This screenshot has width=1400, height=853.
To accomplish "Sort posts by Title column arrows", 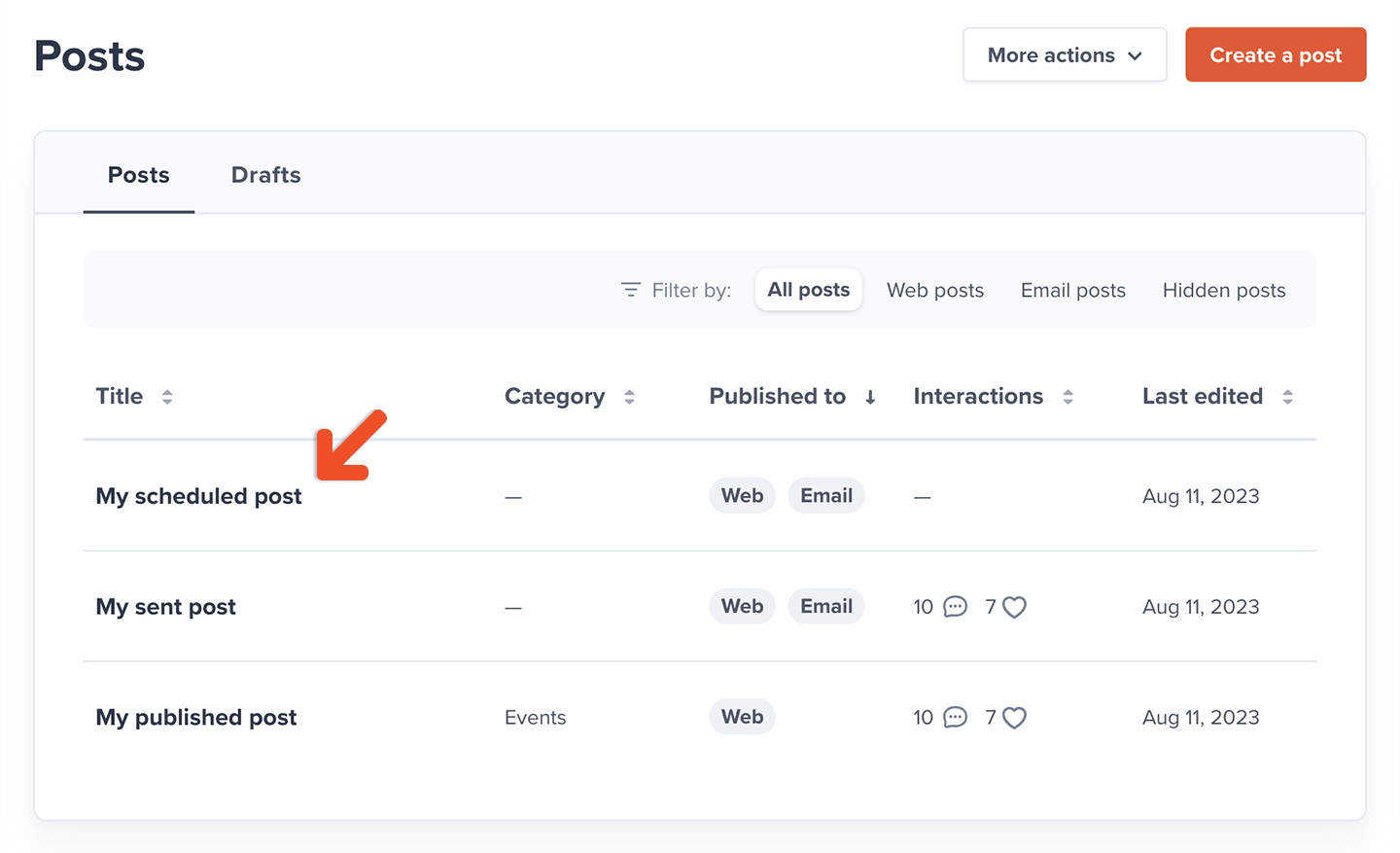I will click(x=167, y=397).
